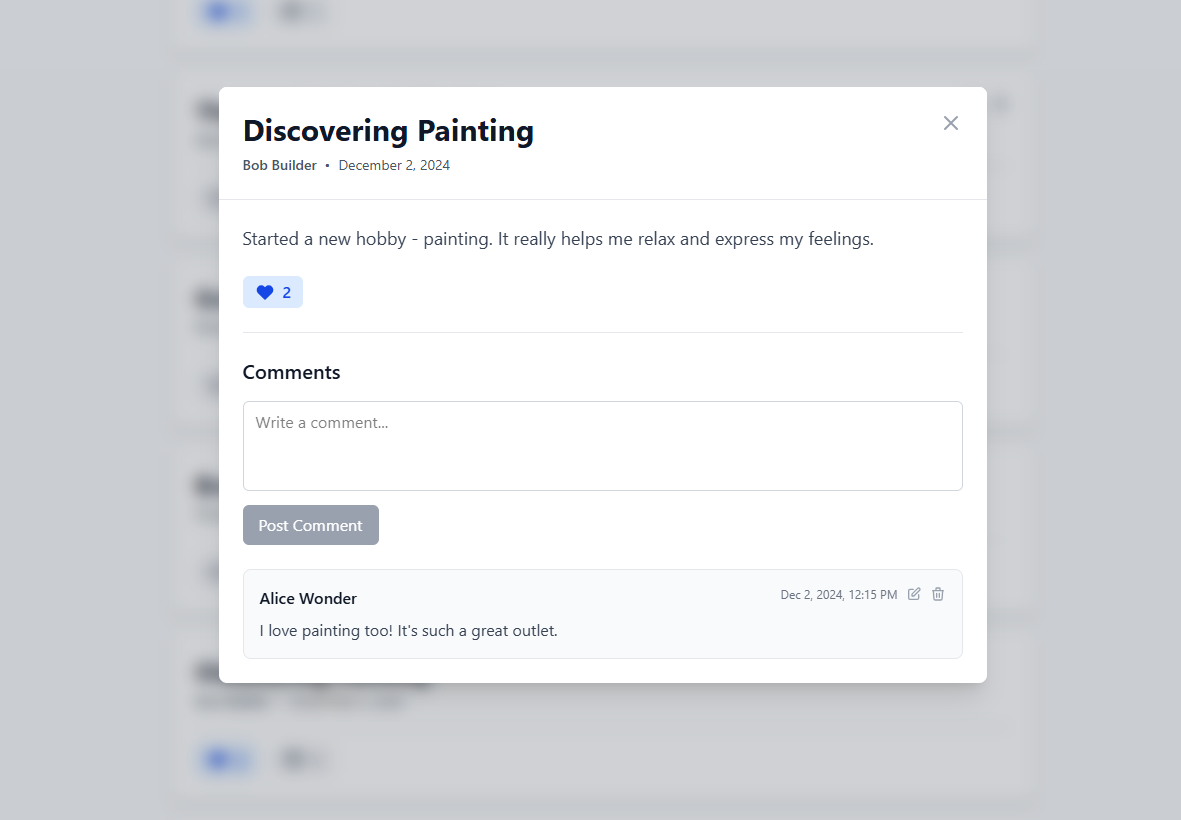Image resolution: width=1181 pixels, height=820 pixels.
Task: Click blurred gray comment button above the dialog
Action: [300, 12]
